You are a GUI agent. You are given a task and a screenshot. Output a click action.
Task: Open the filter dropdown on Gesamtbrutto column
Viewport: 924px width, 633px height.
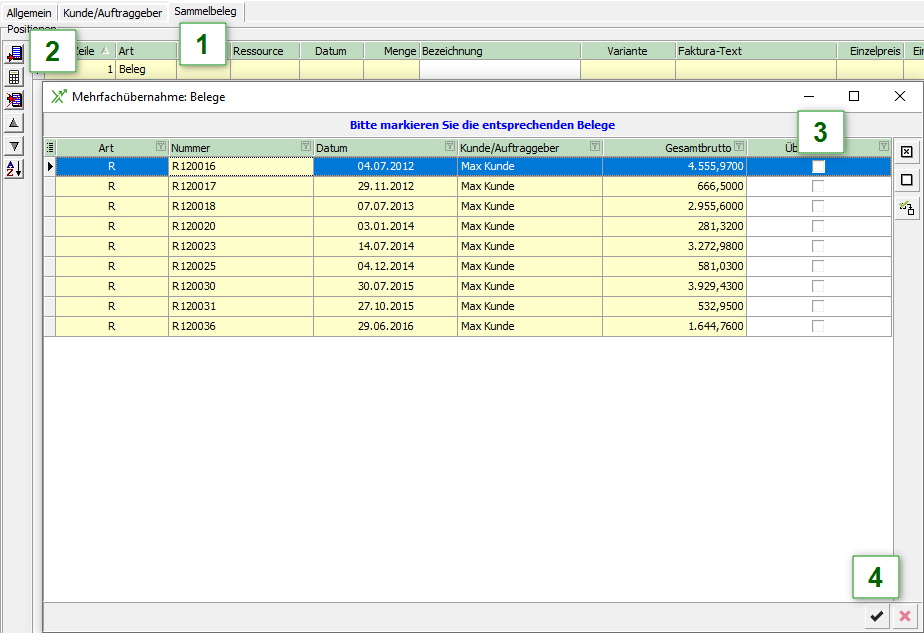pos(739,147)
